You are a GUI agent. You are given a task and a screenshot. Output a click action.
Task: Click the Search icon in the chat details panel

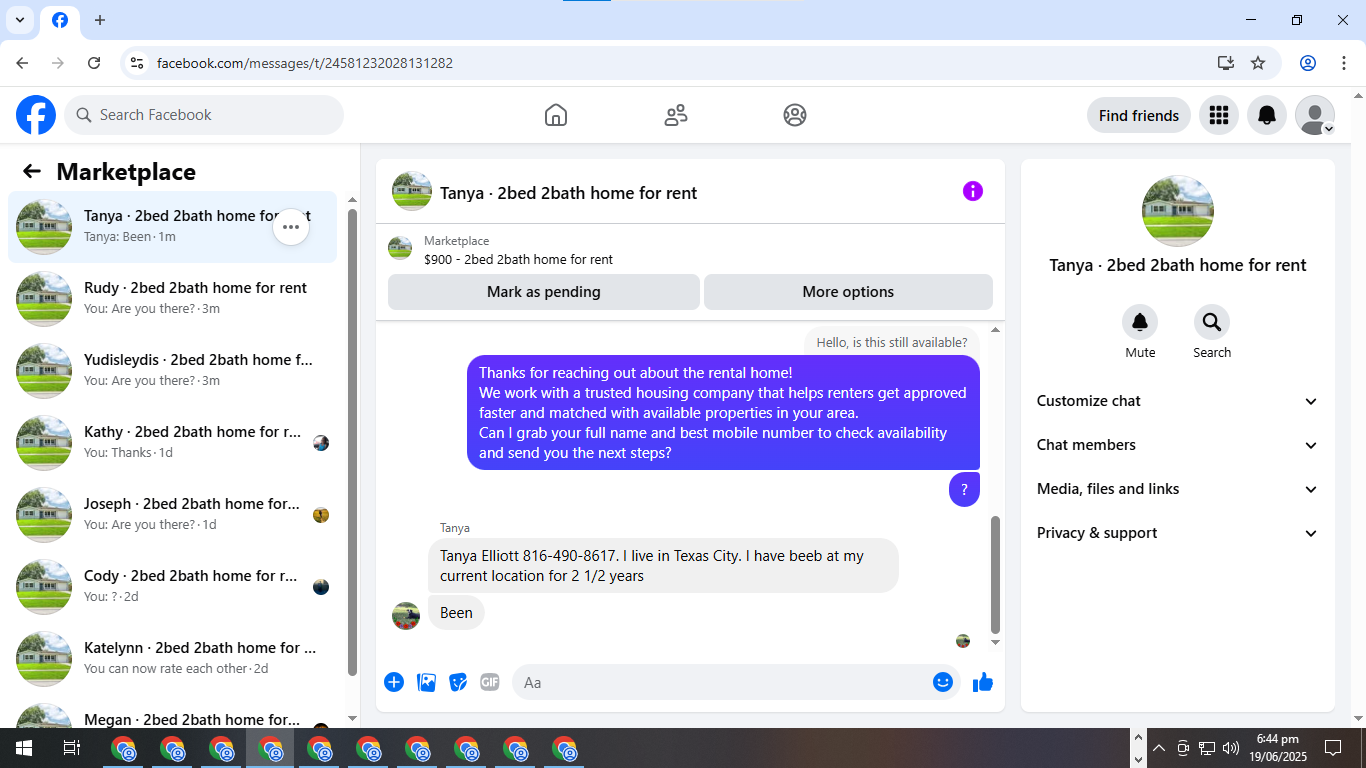point(1212,322)
